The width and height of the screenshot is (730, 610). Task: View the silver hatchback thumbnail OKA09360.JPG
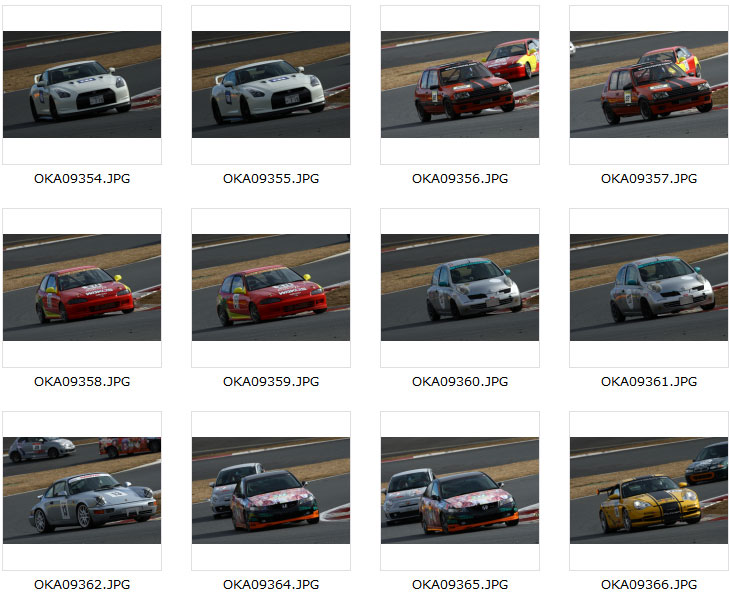pyautogui.click(x=460, y=287)
